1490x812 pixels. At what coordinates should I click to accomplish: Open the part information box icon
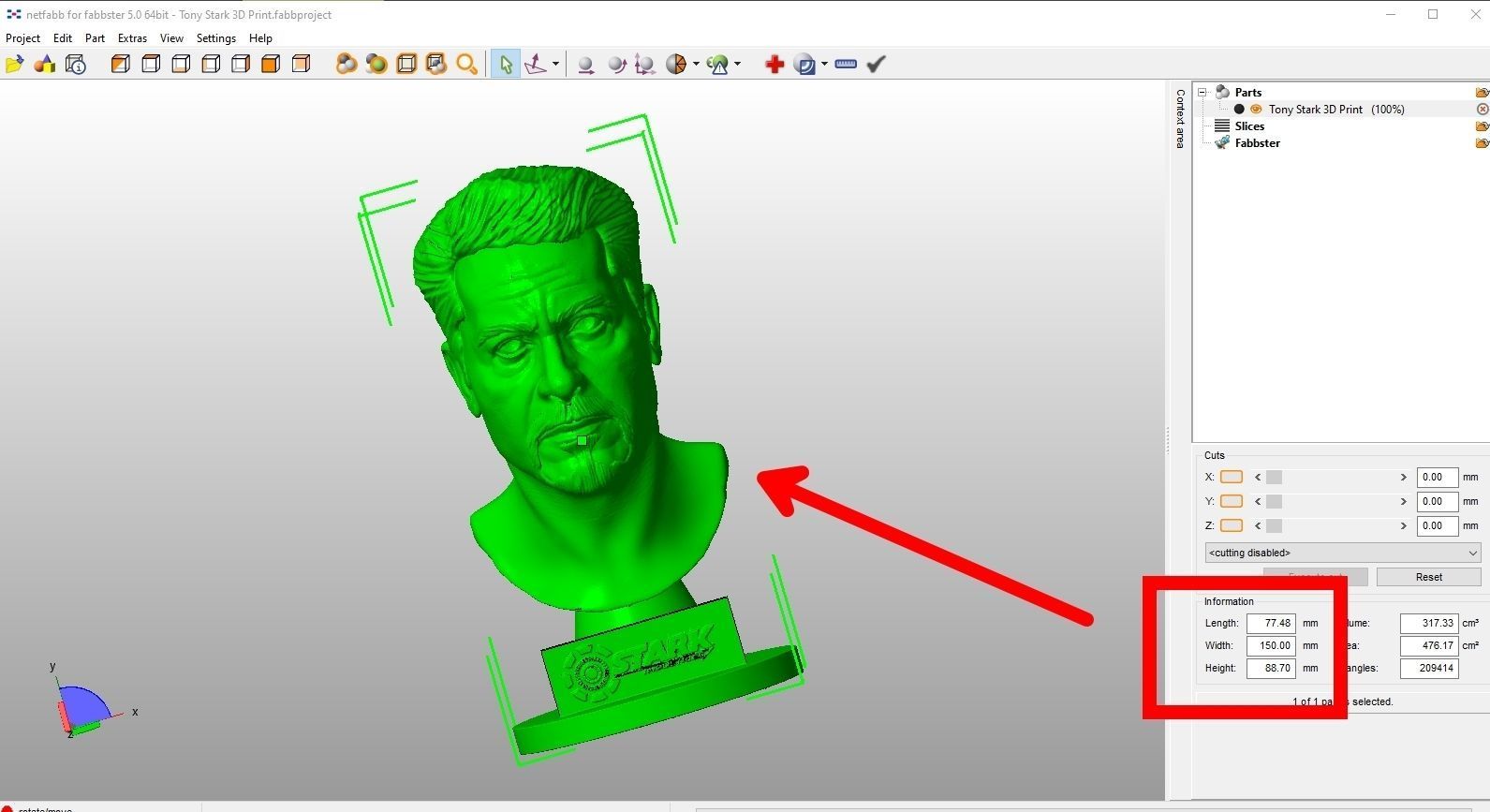click(76, 64)
